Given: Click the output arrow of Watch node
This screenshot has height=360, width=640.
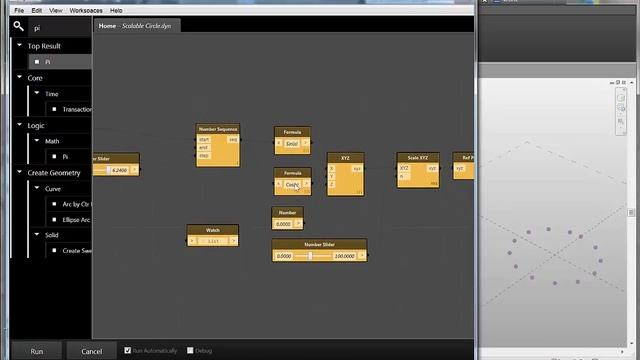Looking at the screenshot, I should (233, 241).
